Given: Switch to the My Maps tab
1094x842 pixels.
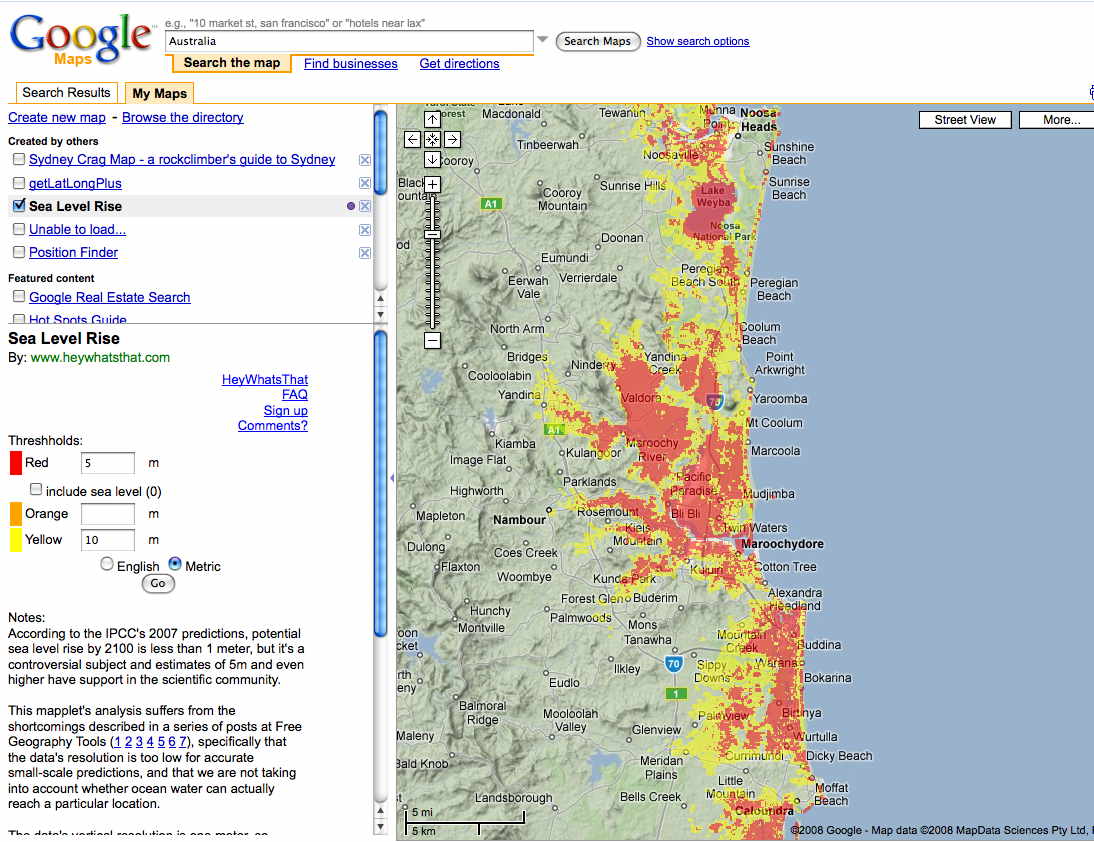Looking at the screenshot, I should tap(160, 93).
